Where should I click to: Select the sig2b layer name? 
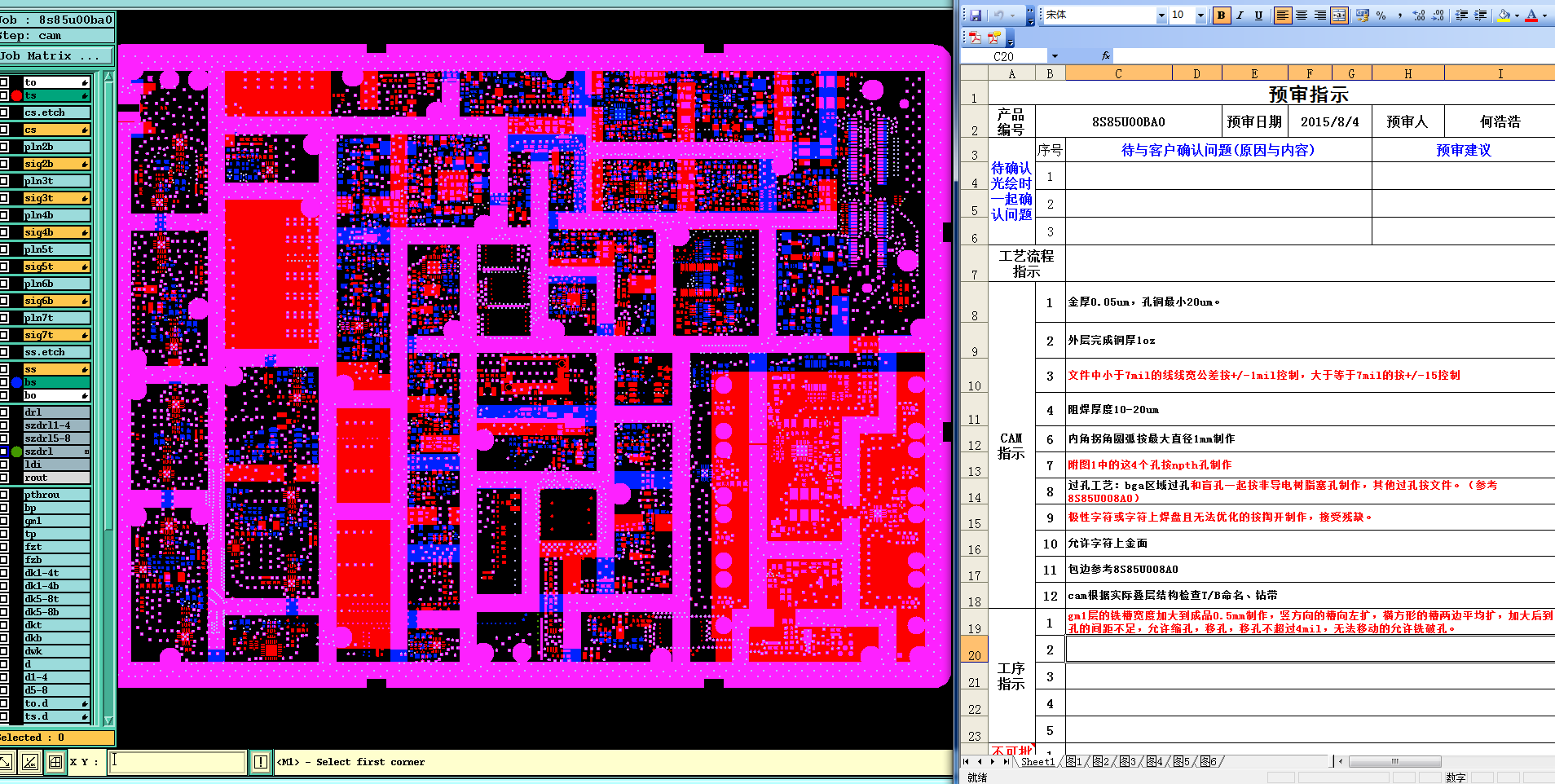pos(56,164)
